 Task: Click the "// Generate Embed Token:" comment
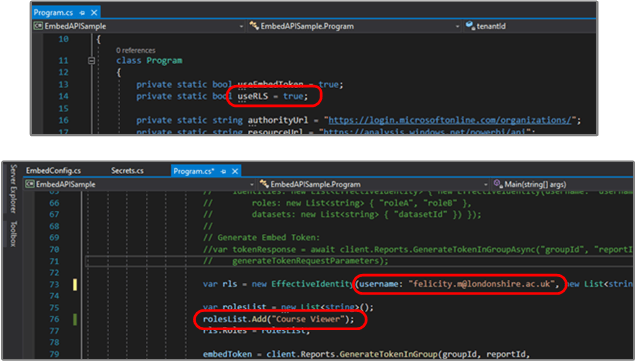(x=261, y=238)
